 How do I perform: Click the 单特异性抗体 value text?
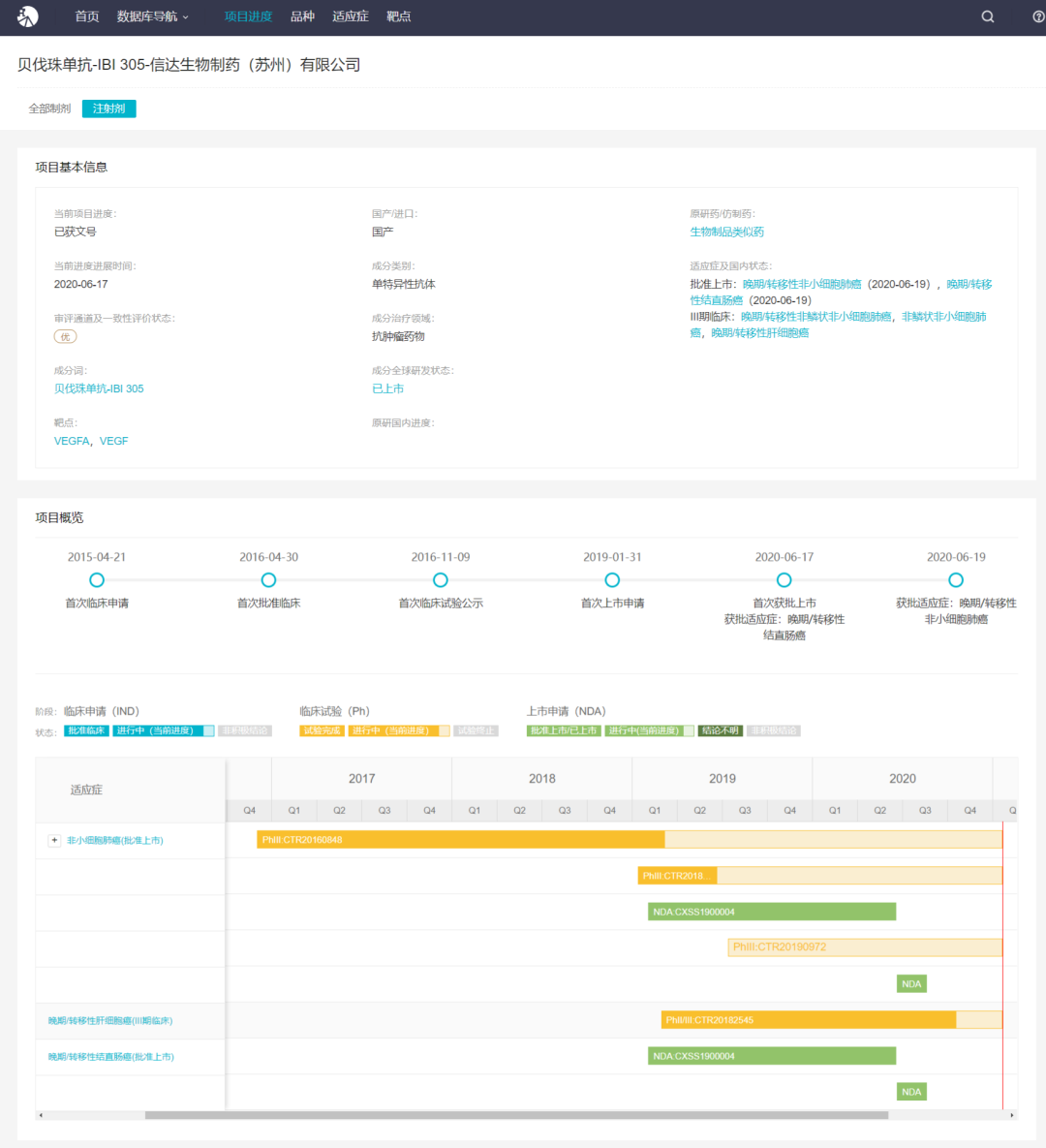pyautogui.click(x=403, y=284)
